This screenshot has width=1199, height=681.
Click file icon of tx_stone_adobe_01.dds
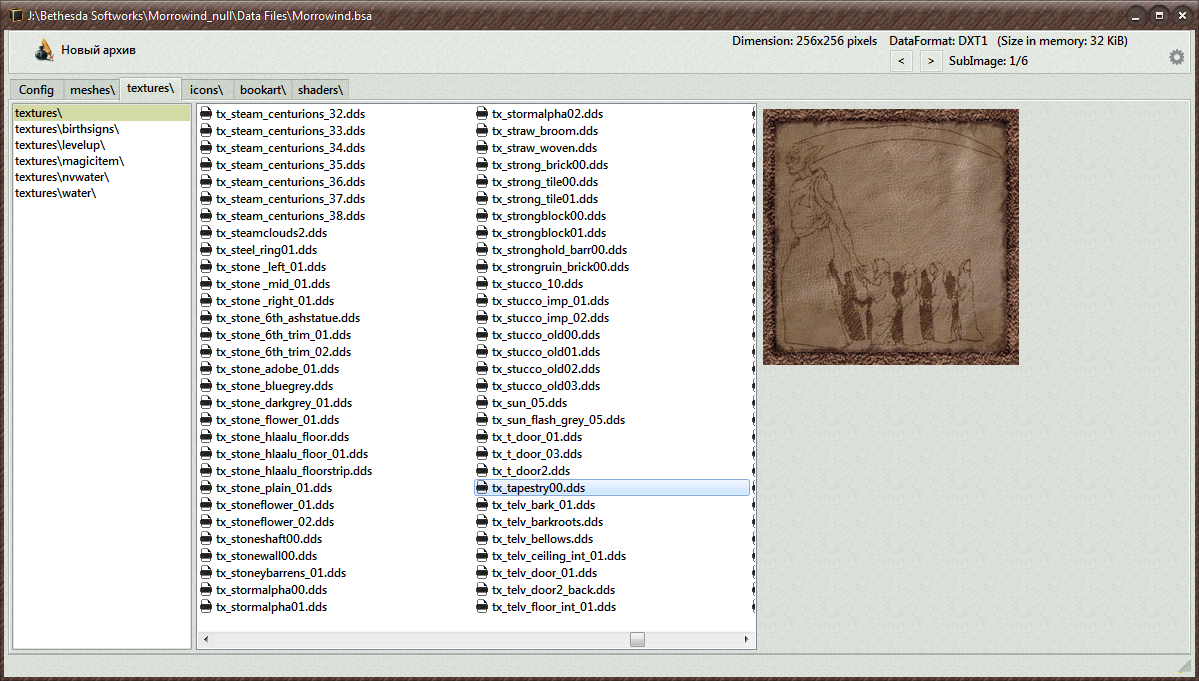click(x=206, y=369)
